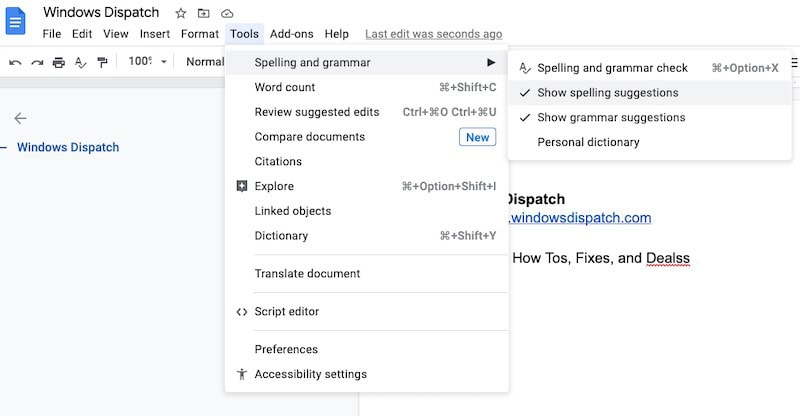Click the spell check toolbar icon
This screenshot has height=416, width=800.
coord(81,62)
